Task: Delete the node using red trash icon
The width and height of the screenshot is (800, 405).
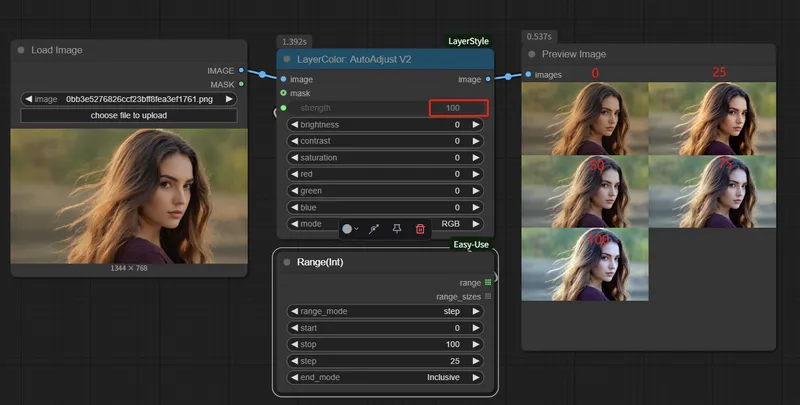Action: click(x=420, y=229)
